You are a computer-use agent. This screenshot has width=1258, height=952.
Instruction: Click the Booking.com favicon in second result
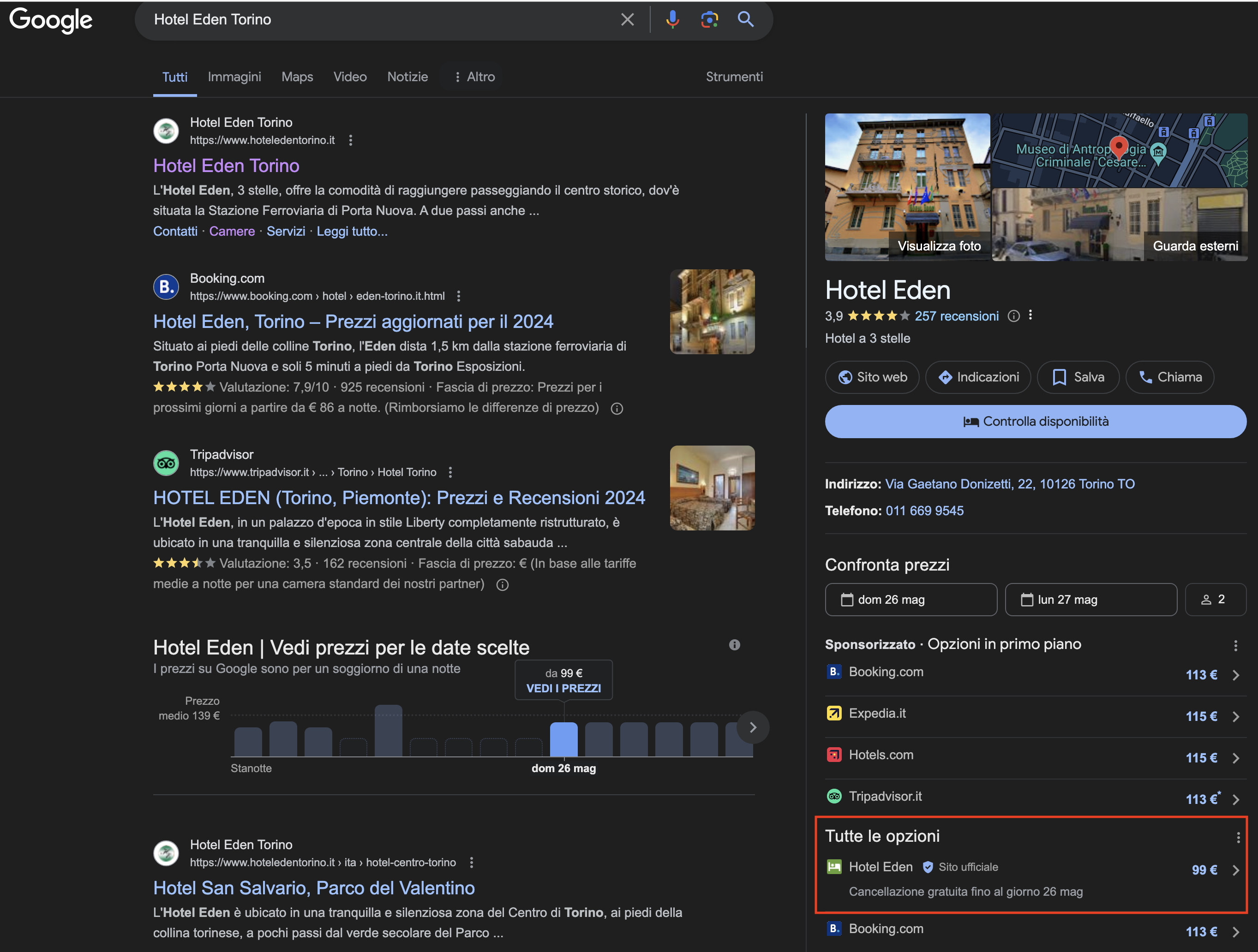click(x=166, y=287)
